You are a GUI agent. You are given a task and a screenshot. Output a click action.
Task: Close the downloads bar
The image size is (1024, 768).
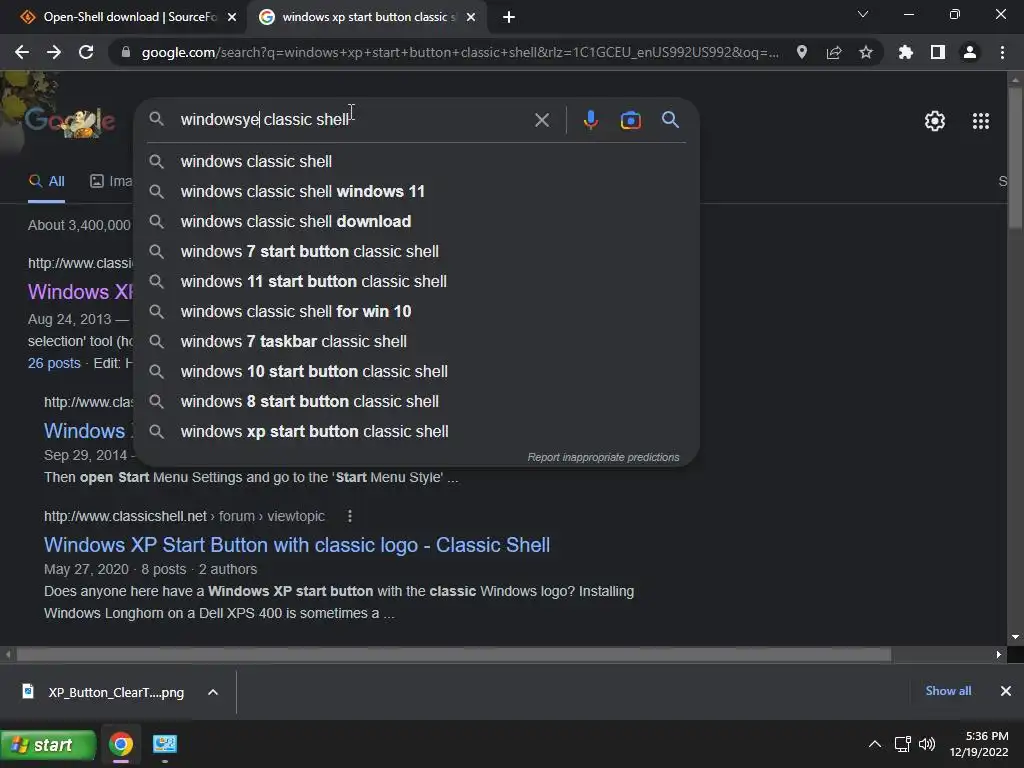click(x=1005, y=691)
